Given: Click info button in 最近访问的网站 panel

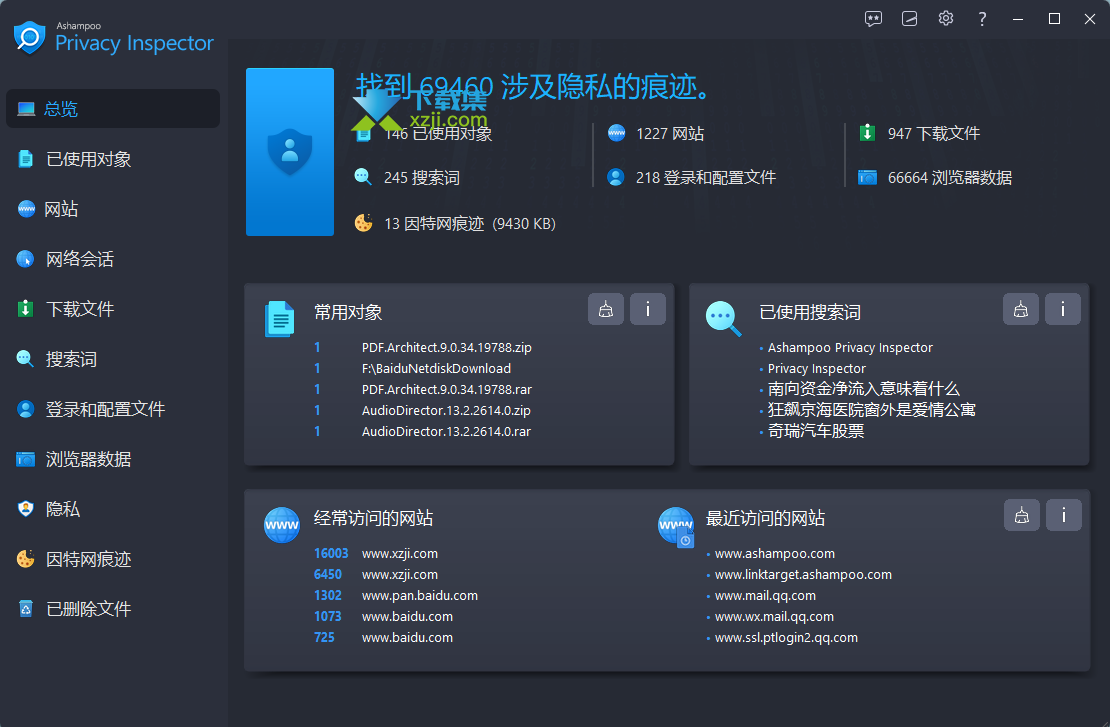Looking at the screenshot, I should 1063,515.
